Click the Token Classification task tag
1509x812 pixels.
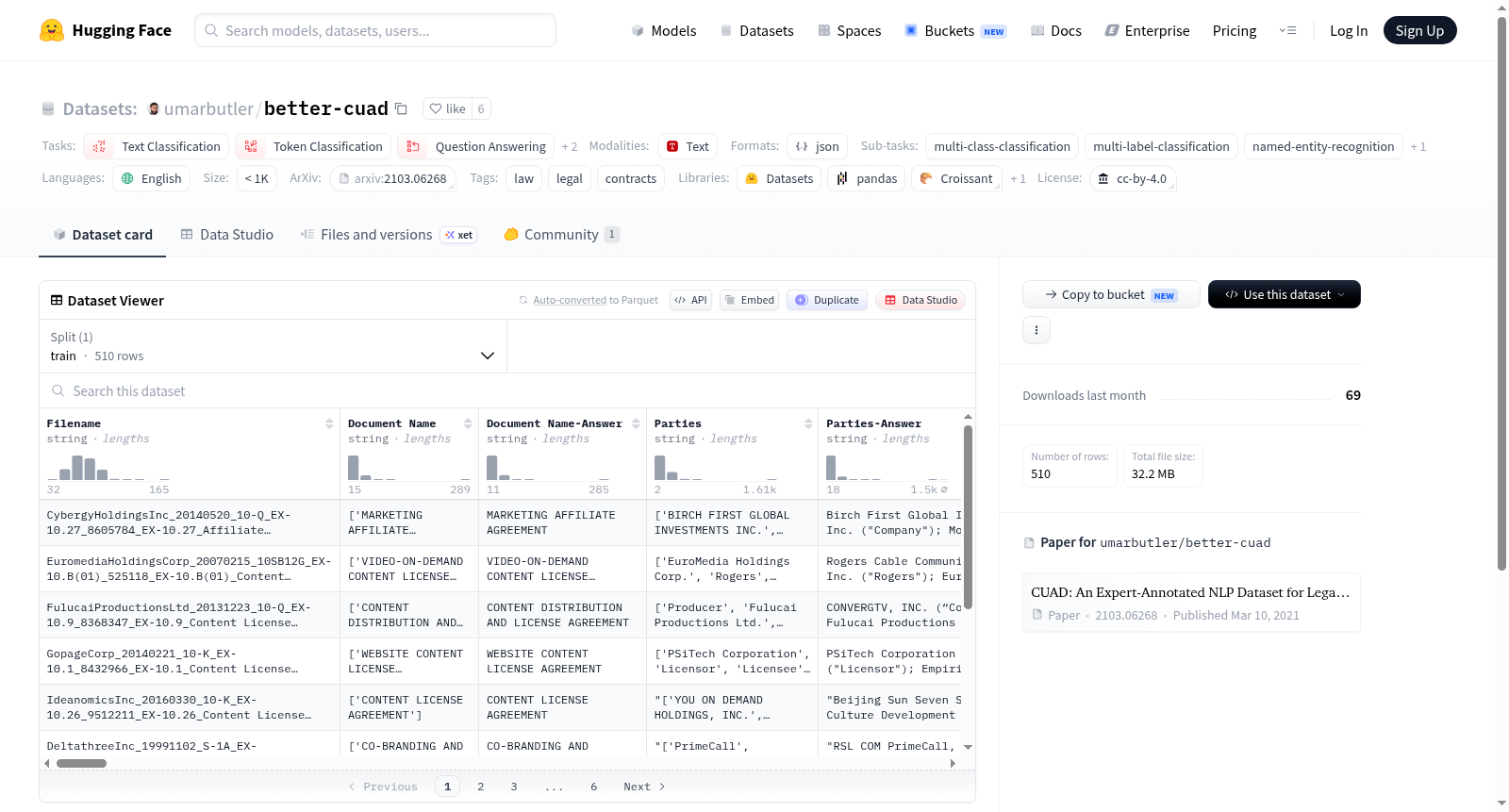(x=313, y=146)
